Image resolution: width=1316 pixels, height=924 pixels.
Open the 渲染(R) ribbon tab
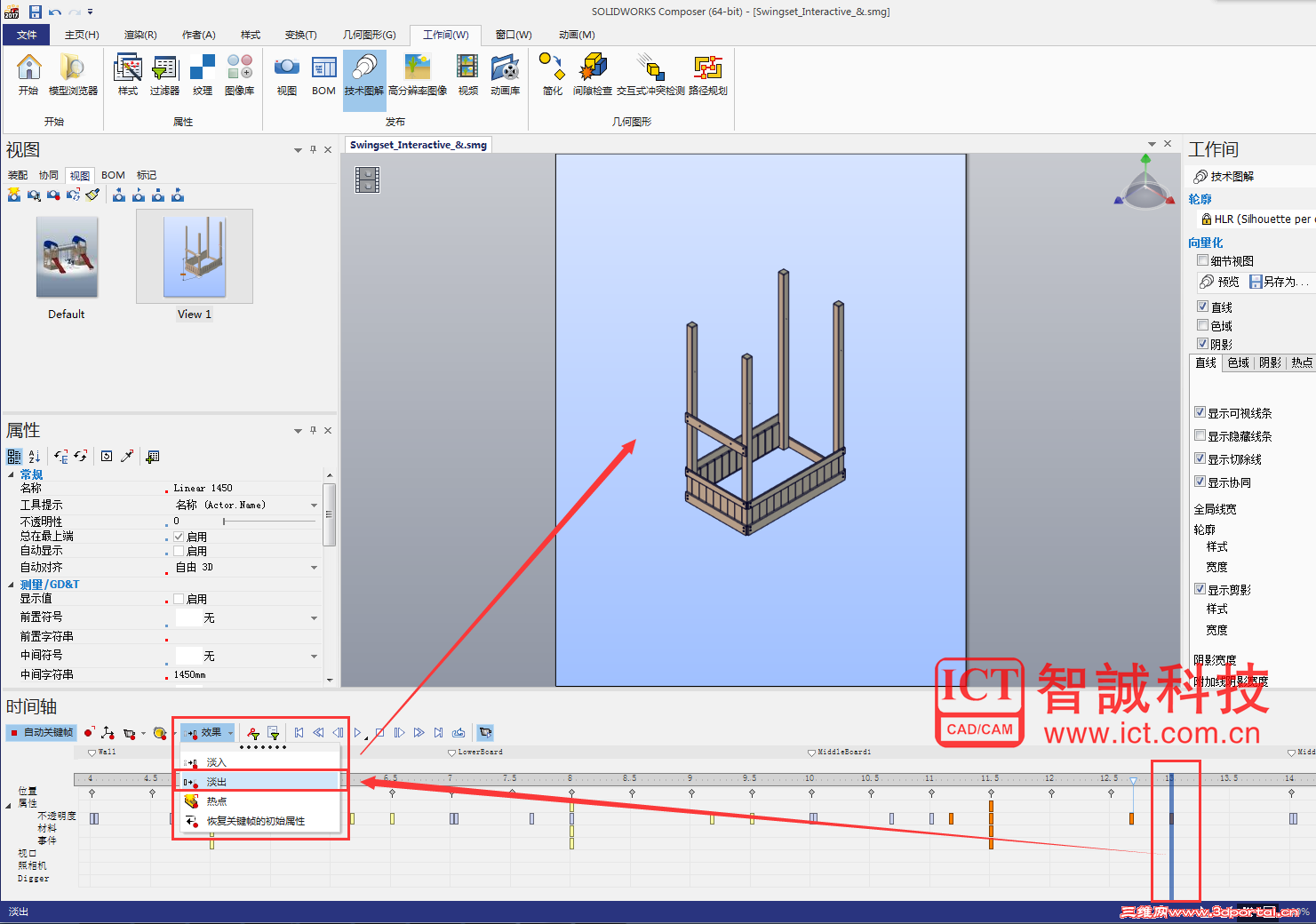tap(140, 35)
